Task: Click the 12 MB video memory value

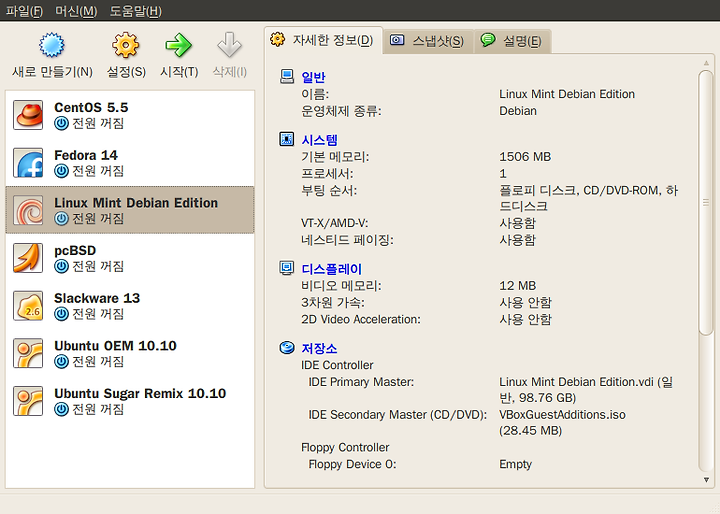Action: point(518,286)
